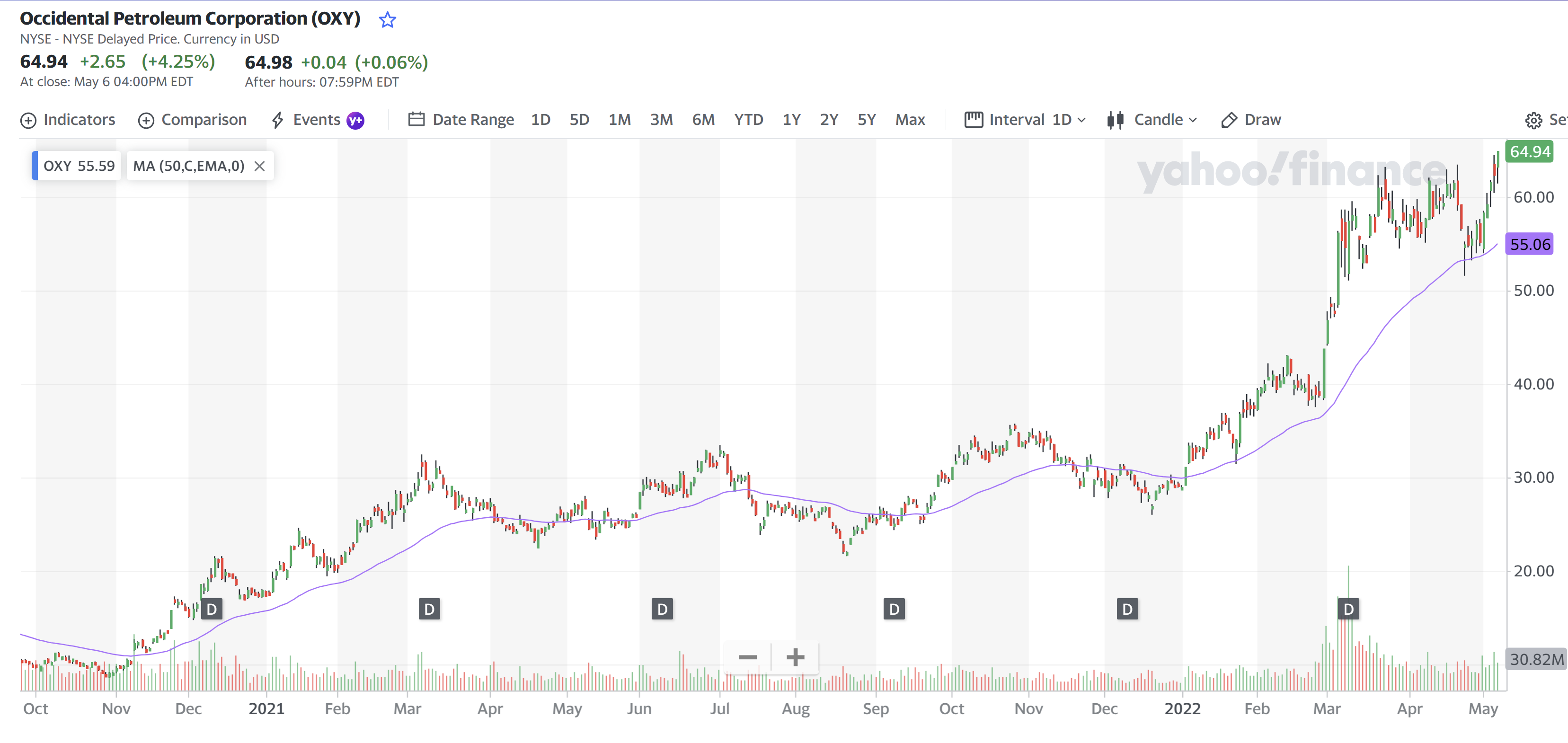
Task: Open the September 2021 dividend marker
Action: click(x=894, y=609)
